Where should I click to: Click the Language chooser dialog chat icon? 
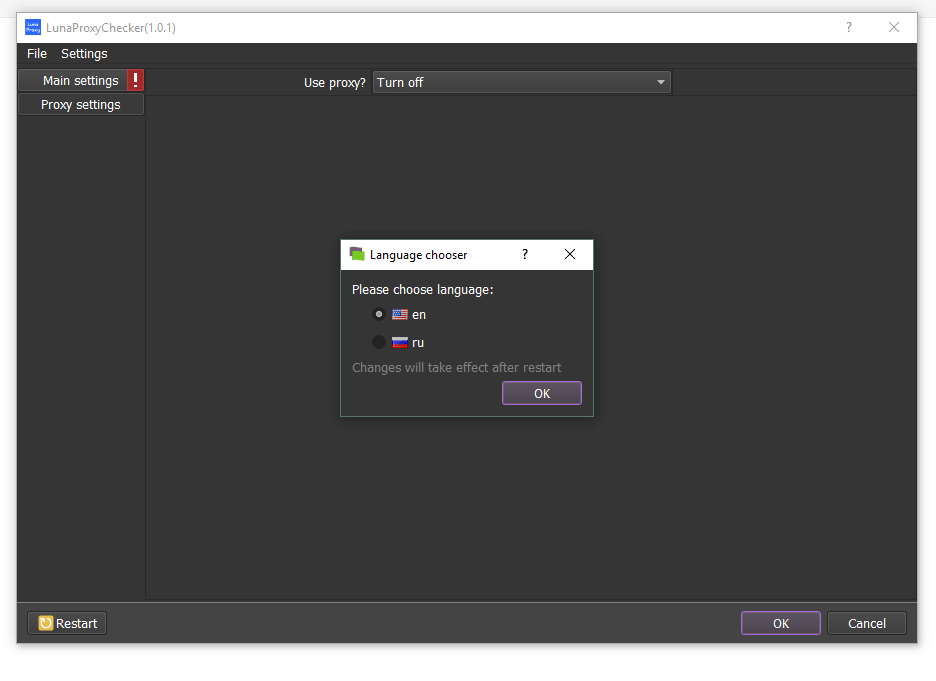point(357,255)
